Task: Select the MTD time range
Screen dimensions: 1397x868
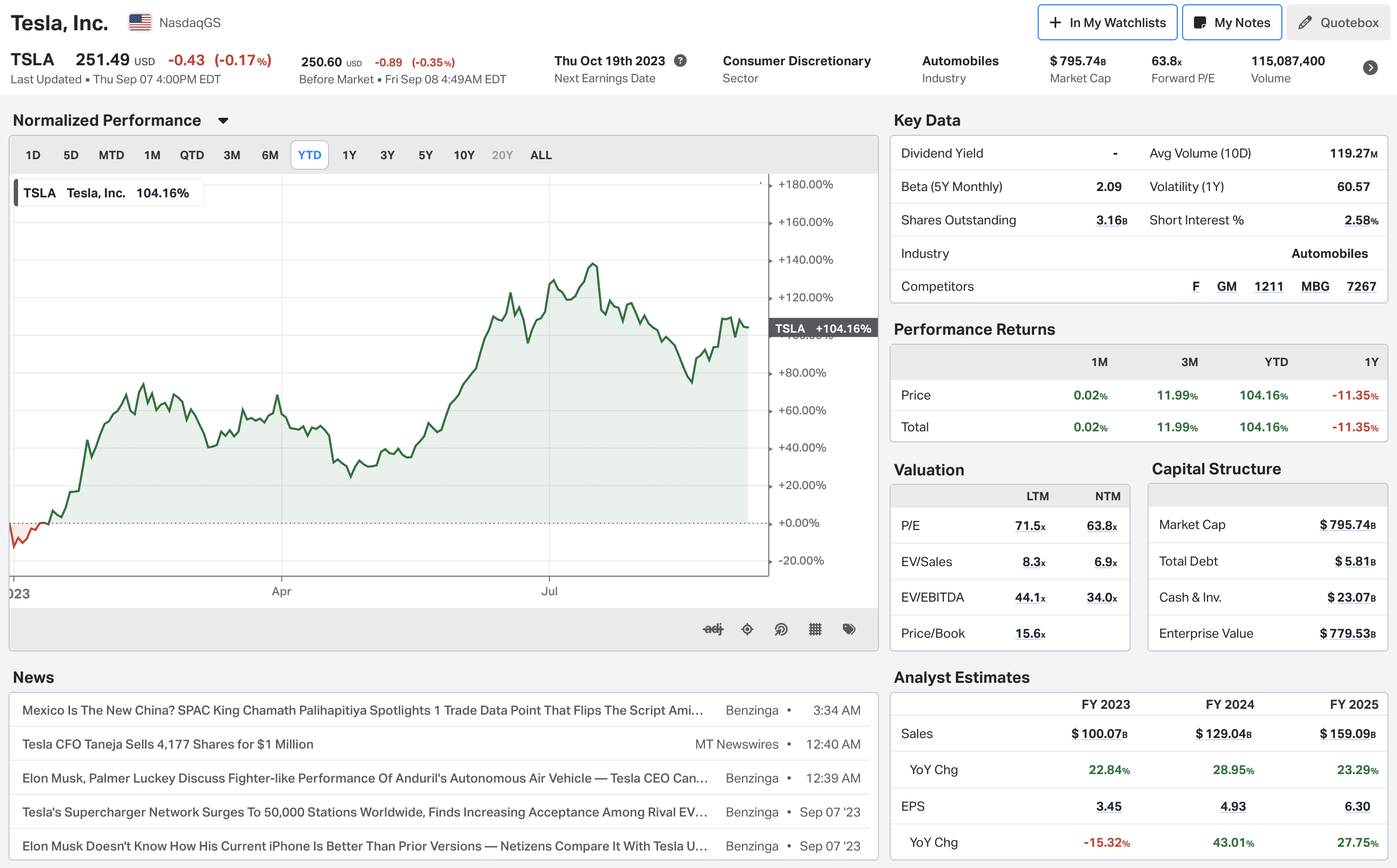Action: click(x=111, y=155)
